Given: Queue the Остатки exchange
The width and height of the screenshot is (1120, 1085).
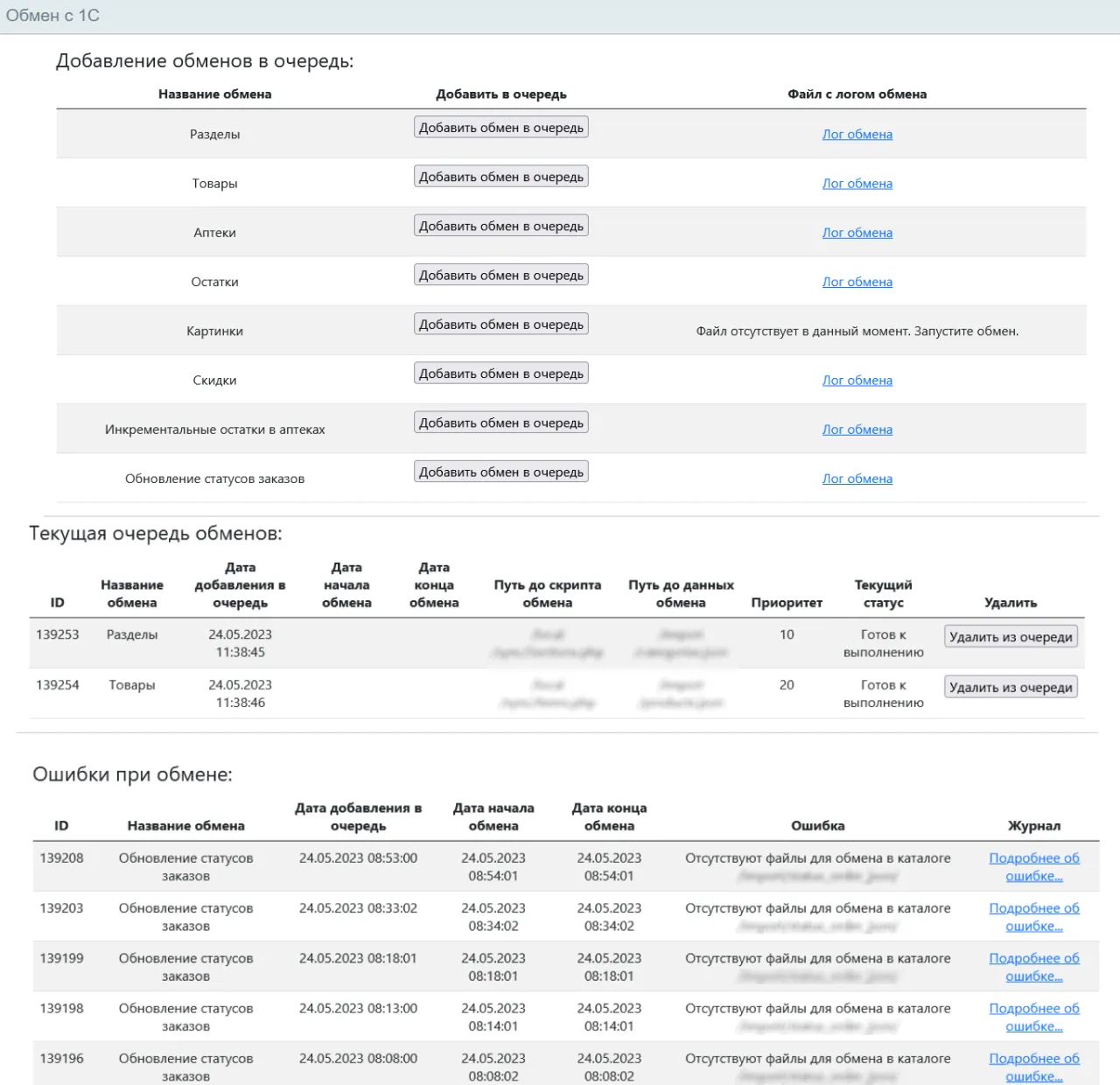Looking at the screenshot, I should click(x=500, y=275).
